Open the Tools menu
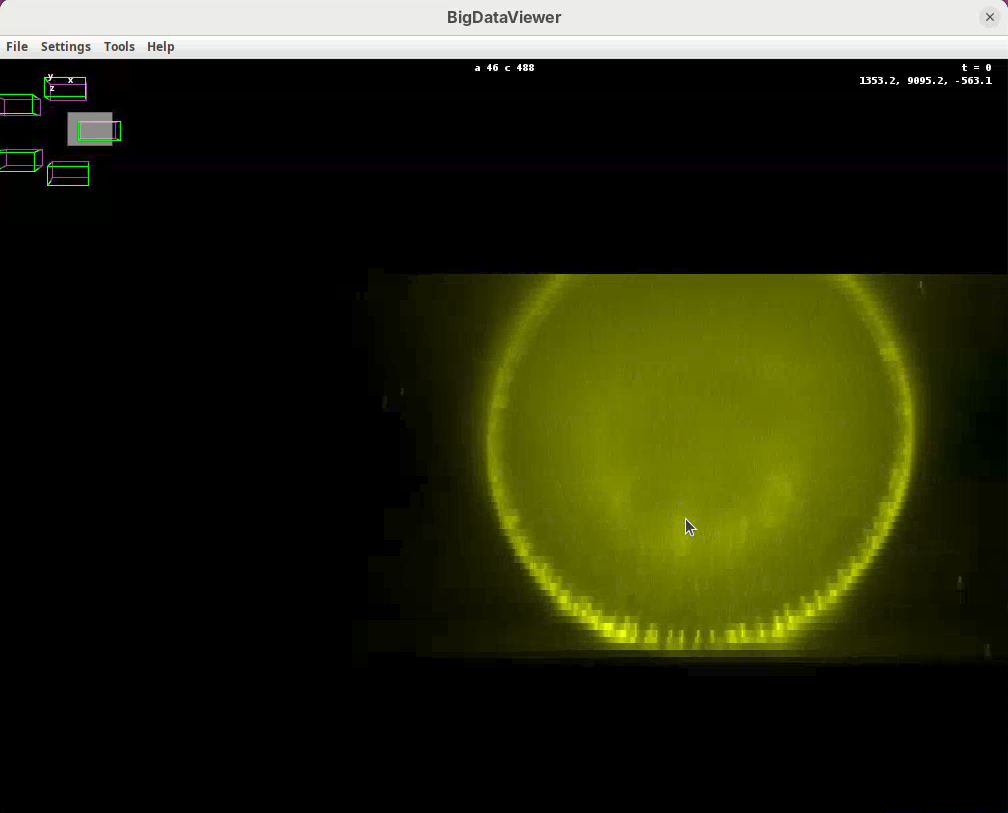This screenshot has width=1008, height=813. click(x=119, y=47)
